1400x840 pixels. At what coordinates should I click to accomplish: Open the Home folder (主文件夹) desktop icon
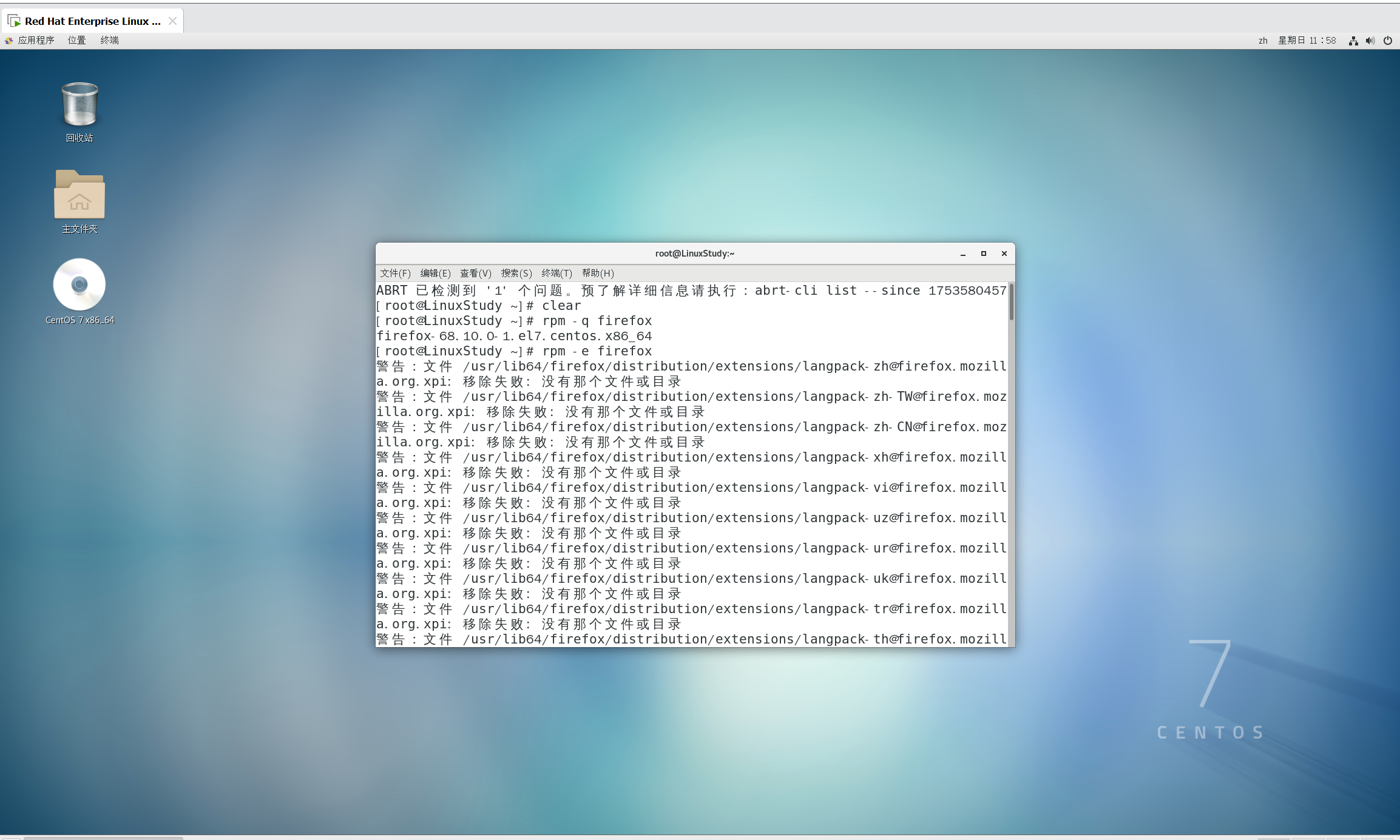(79, 201)
